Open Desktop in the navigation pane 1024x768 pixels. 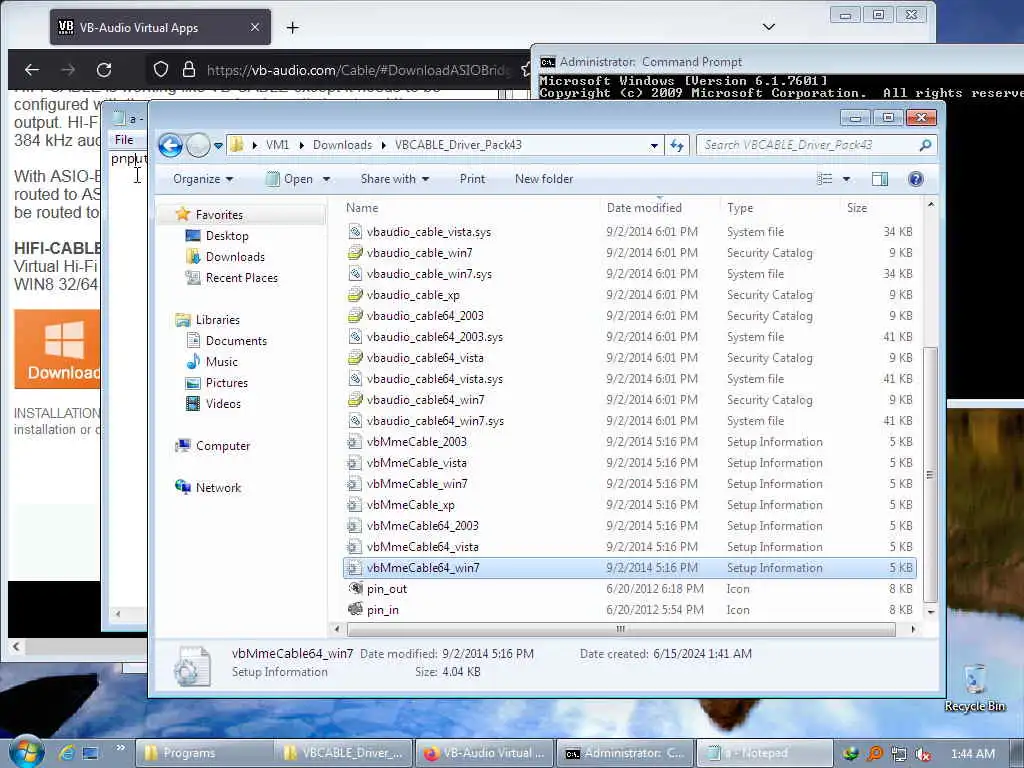pos(227,236)
